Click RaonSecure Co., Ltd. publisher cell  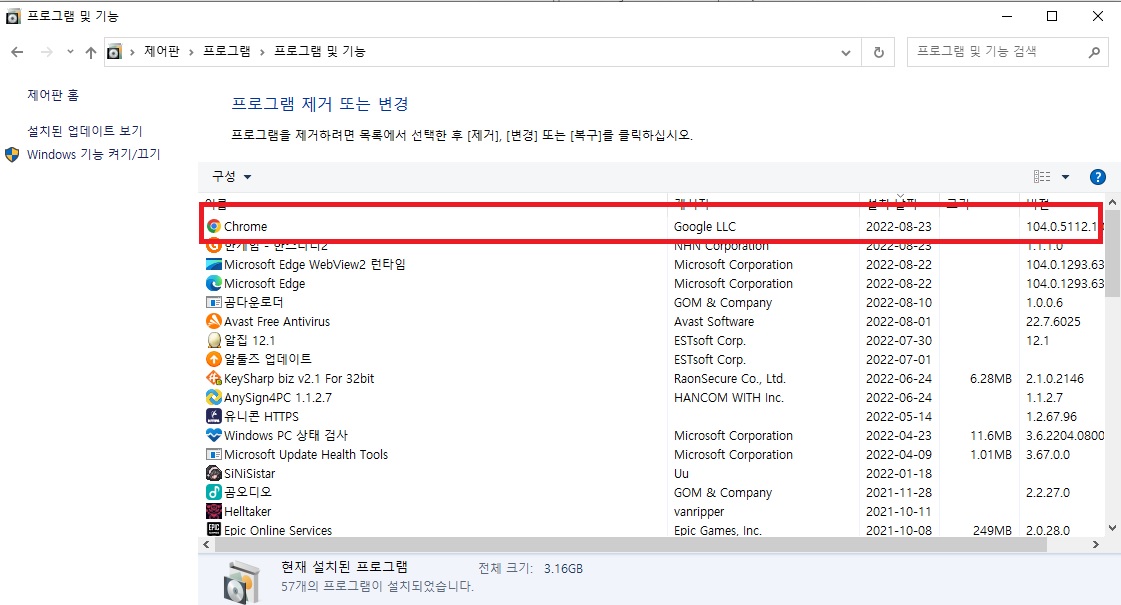pyautogui.click(x=729, y=378)
